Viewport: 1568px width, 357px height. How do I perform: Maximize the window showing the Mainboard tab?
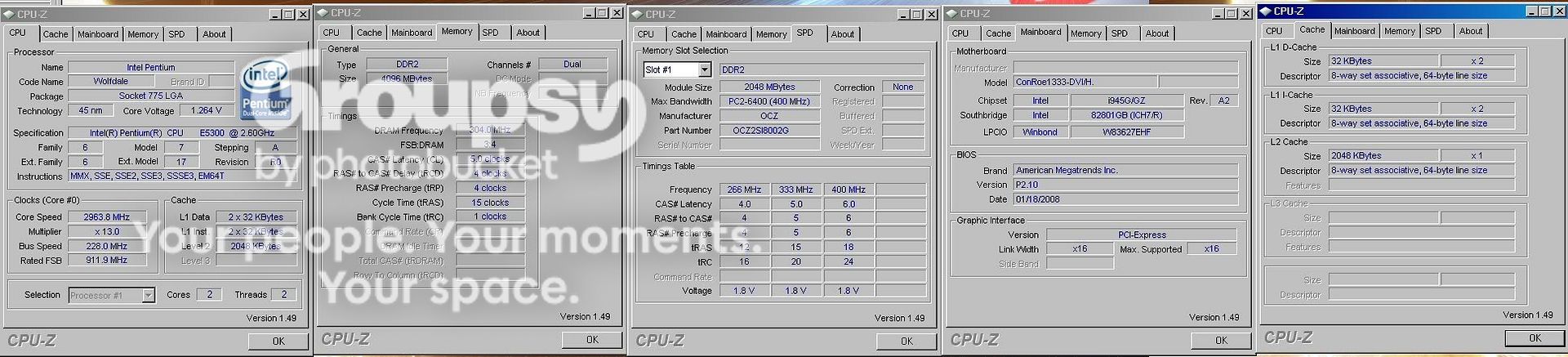click(1232, 14)
